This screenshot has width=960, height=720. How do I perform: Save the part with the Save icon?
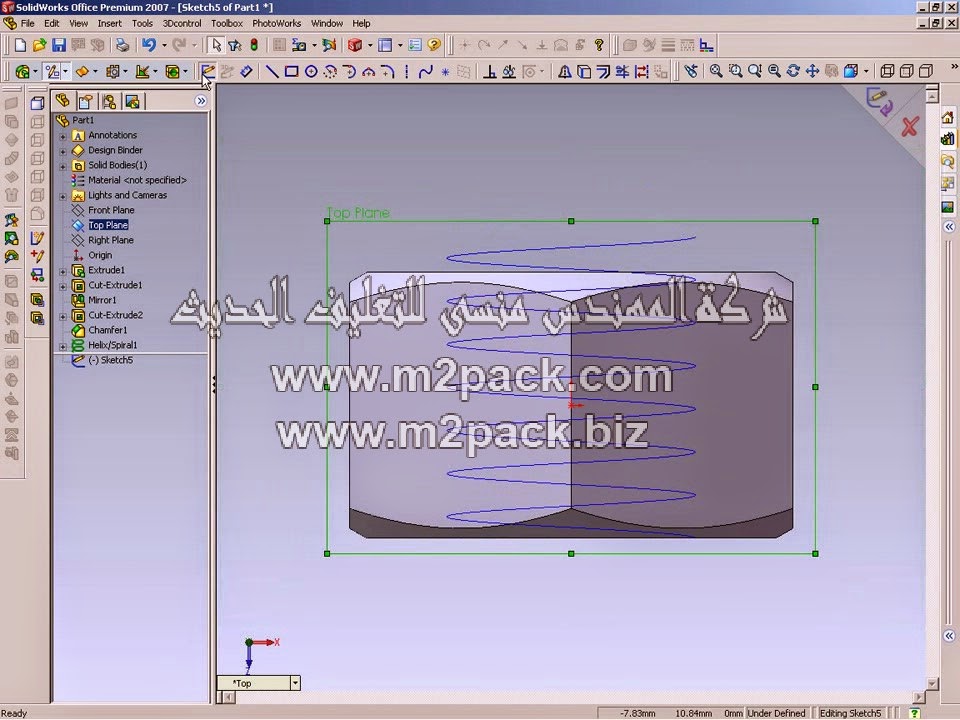[59, 45]
